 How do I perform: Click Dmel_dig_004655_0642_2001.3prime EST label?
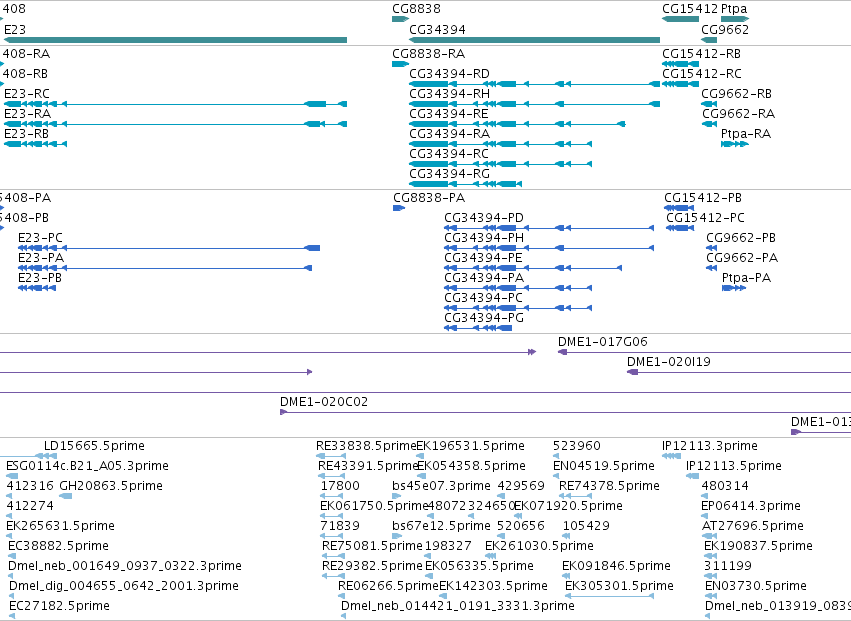tap(124, 586)
